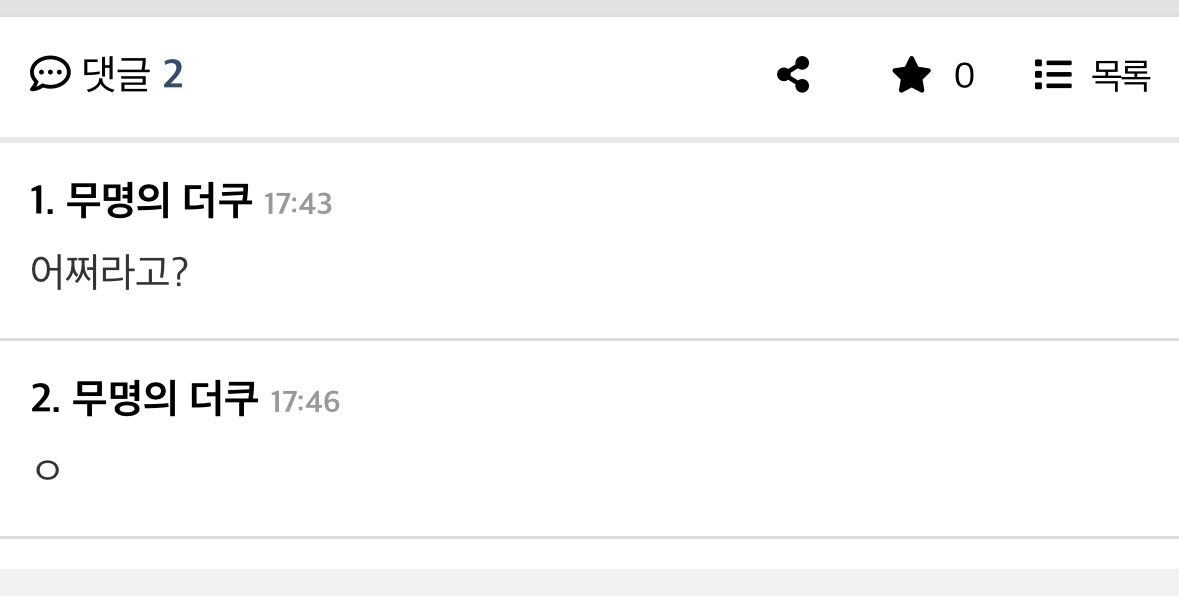Click the share icon
The image size is (1179, 596).
[793, 75]
